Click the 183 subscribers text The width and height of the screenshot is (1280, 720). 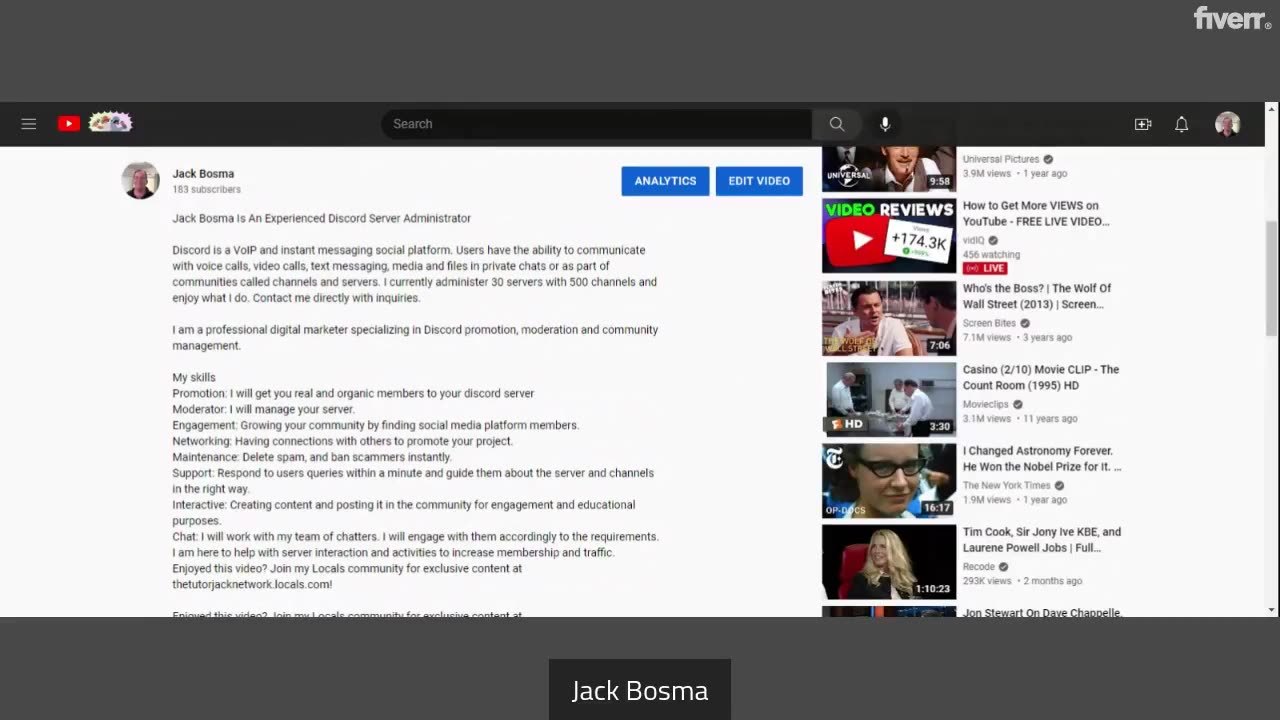(206, 189)
